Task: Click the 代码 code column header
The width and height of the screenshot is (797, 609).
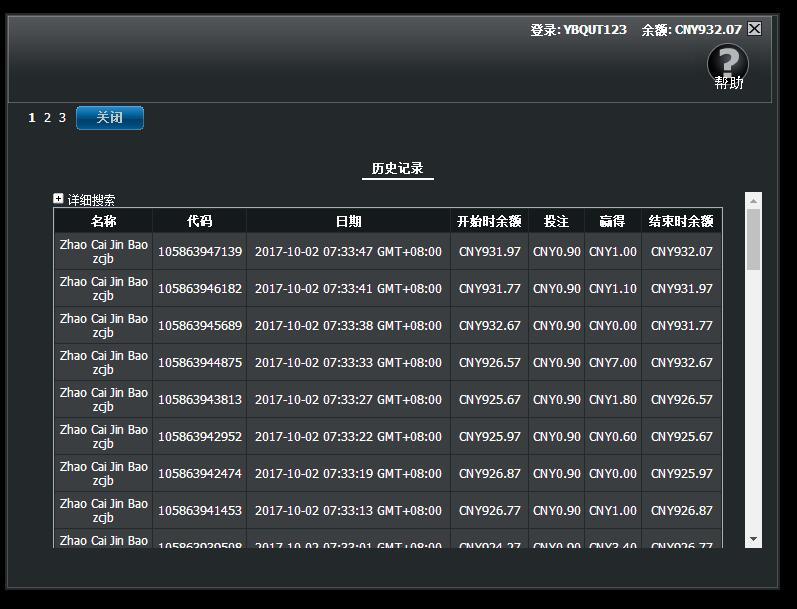Action: pyautogui.click(x=199, y=221)
